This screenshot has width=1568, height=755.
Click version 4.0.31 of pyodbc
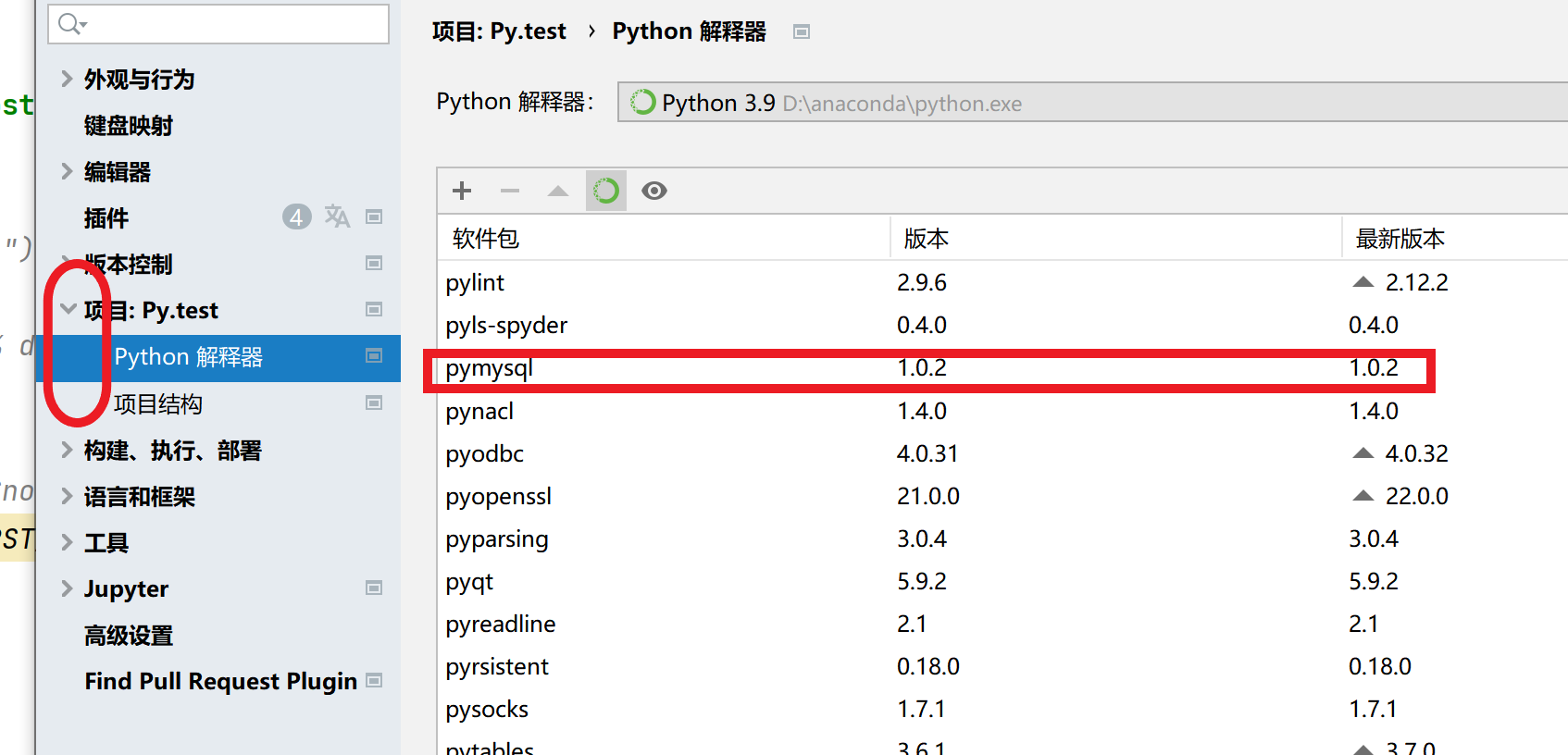click(927, 453)
